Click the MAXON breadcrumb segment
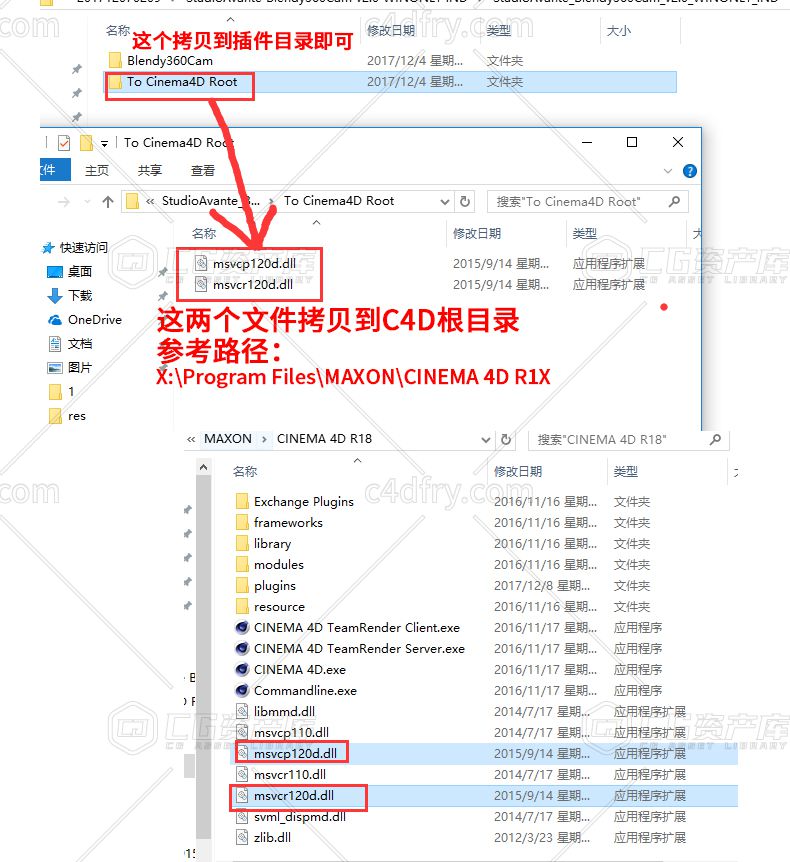 pos(228,439)
